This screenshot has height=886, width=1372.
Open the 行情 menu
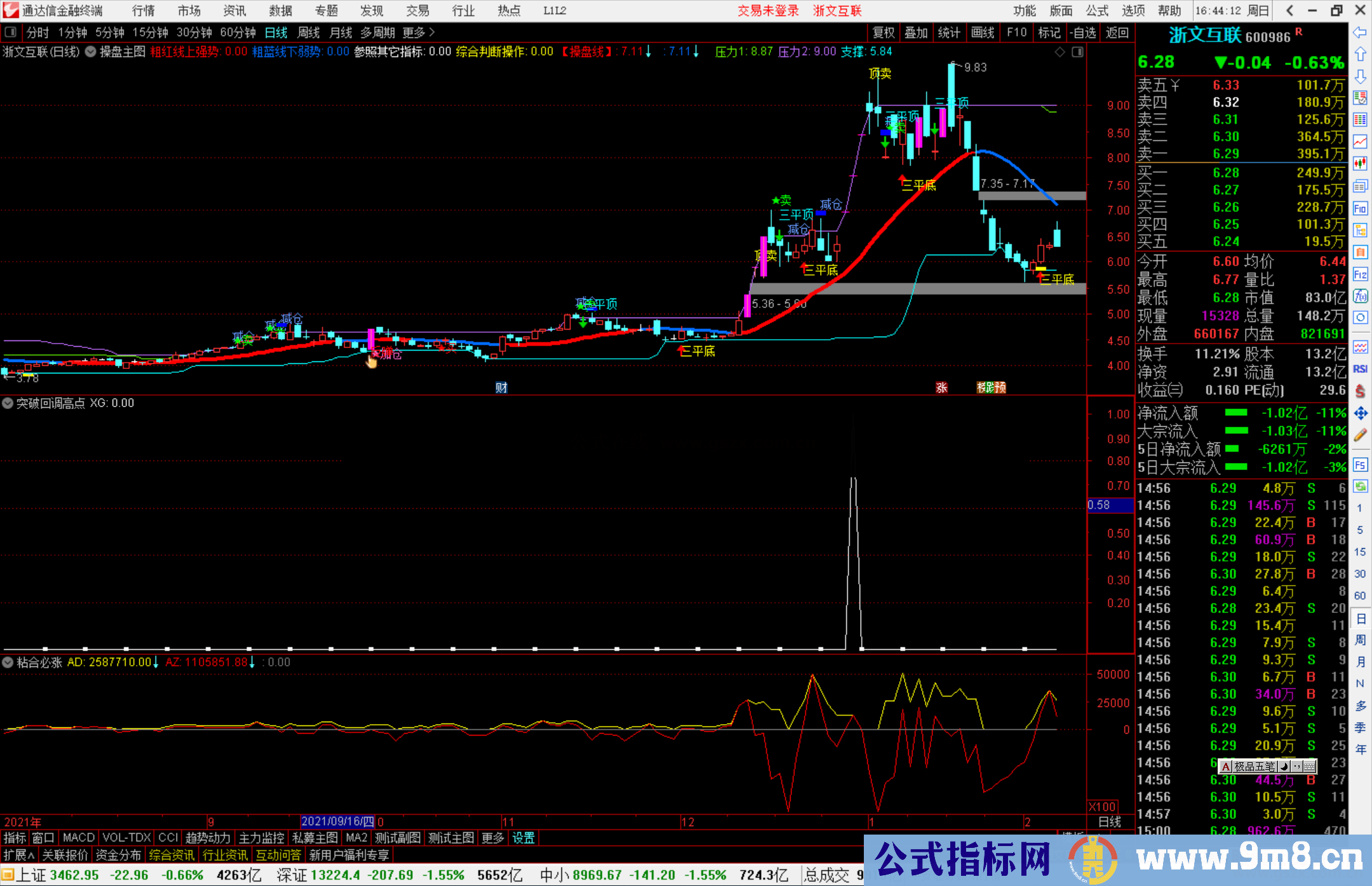143,11
